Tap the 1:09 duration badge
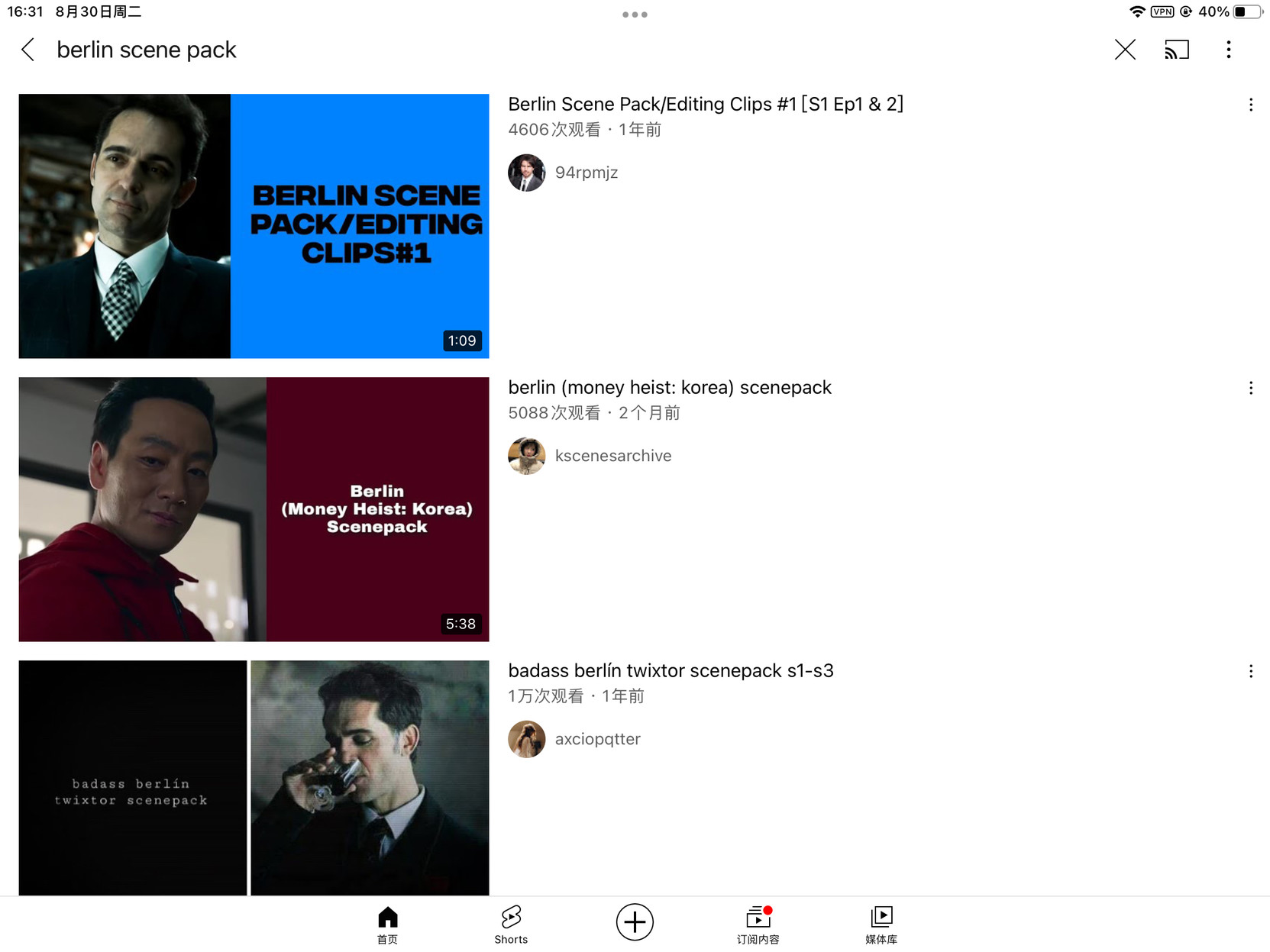The width and height of the screenshot is (1270, 952). coord(462,340)
